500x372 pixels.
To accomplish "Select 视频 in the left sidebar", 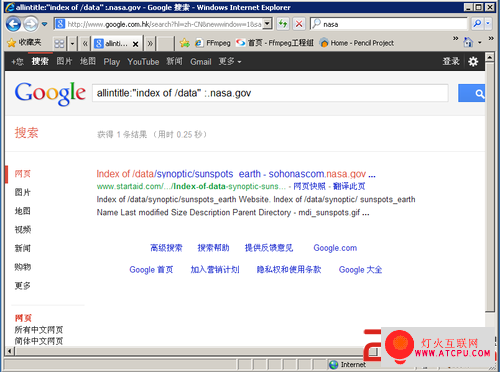I will click(x=23, y=229).
